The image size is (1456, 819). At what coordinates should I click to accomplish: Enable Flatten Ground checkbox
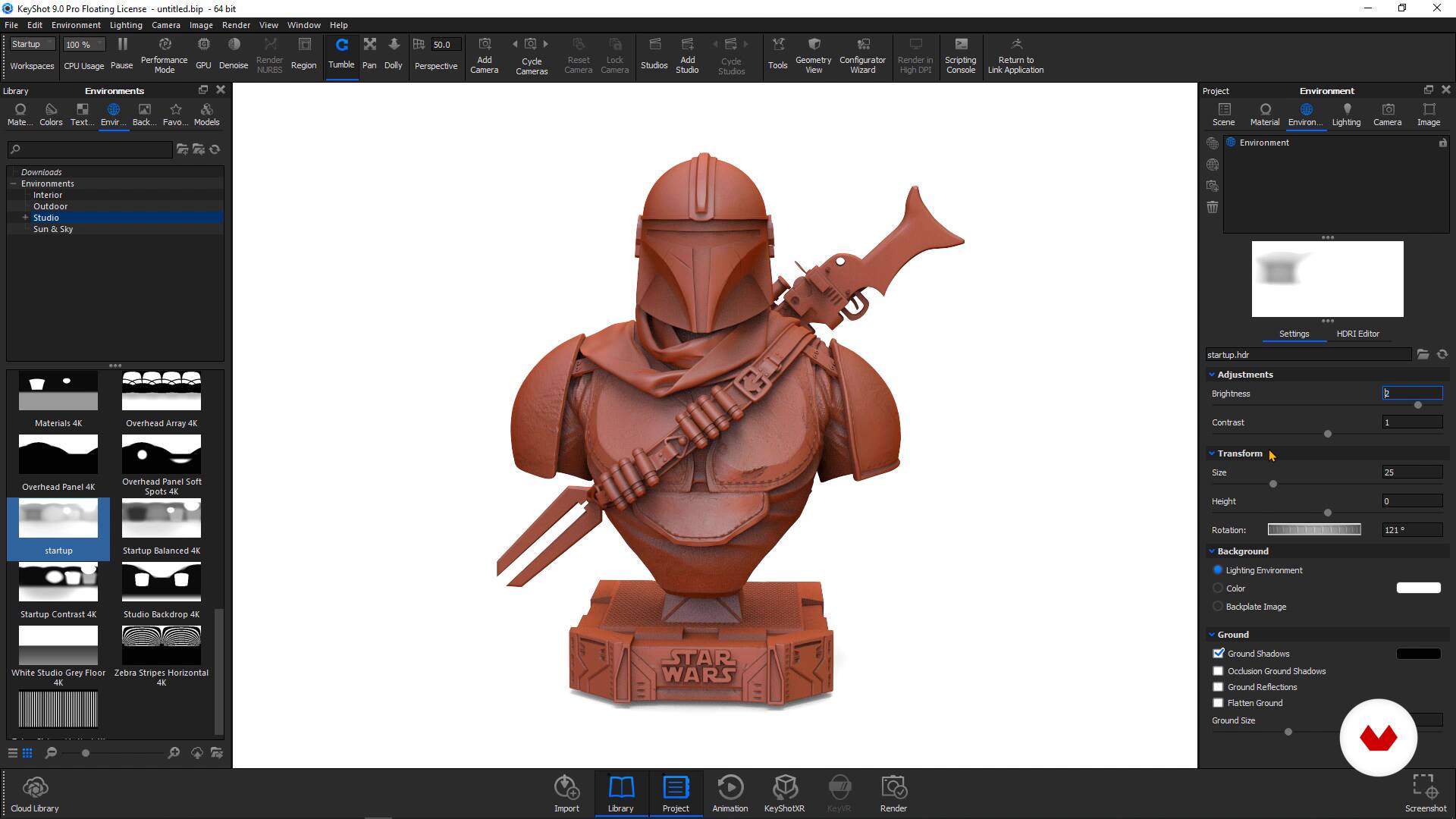click(x=1219, y=703)
